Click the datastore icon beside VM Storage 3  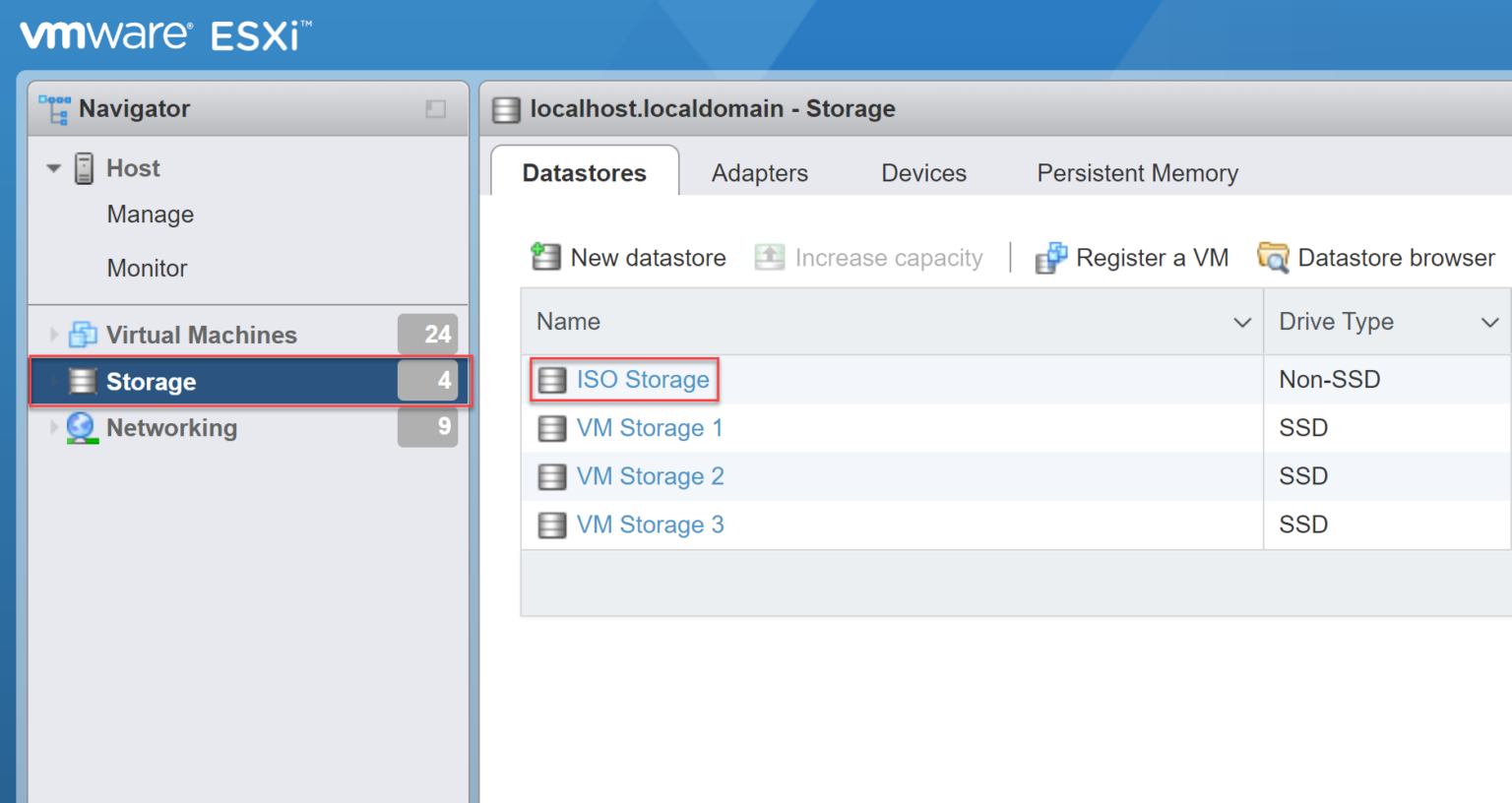tap(552, 525)
